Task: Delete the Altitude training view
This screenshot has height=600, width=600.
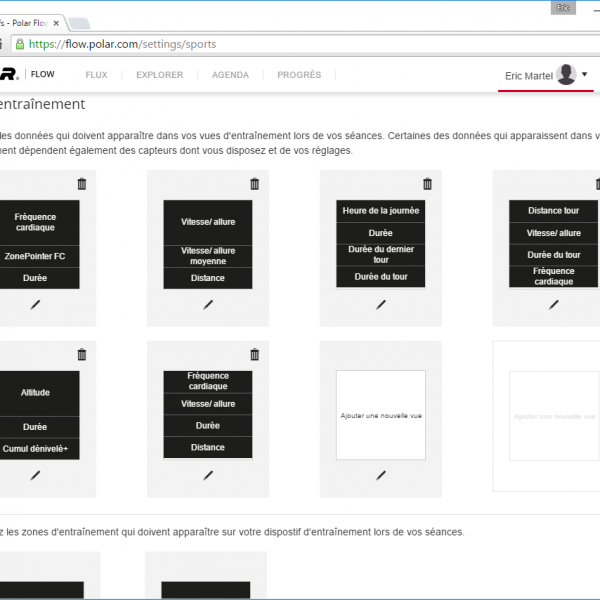Action: [x=82, y=354]
